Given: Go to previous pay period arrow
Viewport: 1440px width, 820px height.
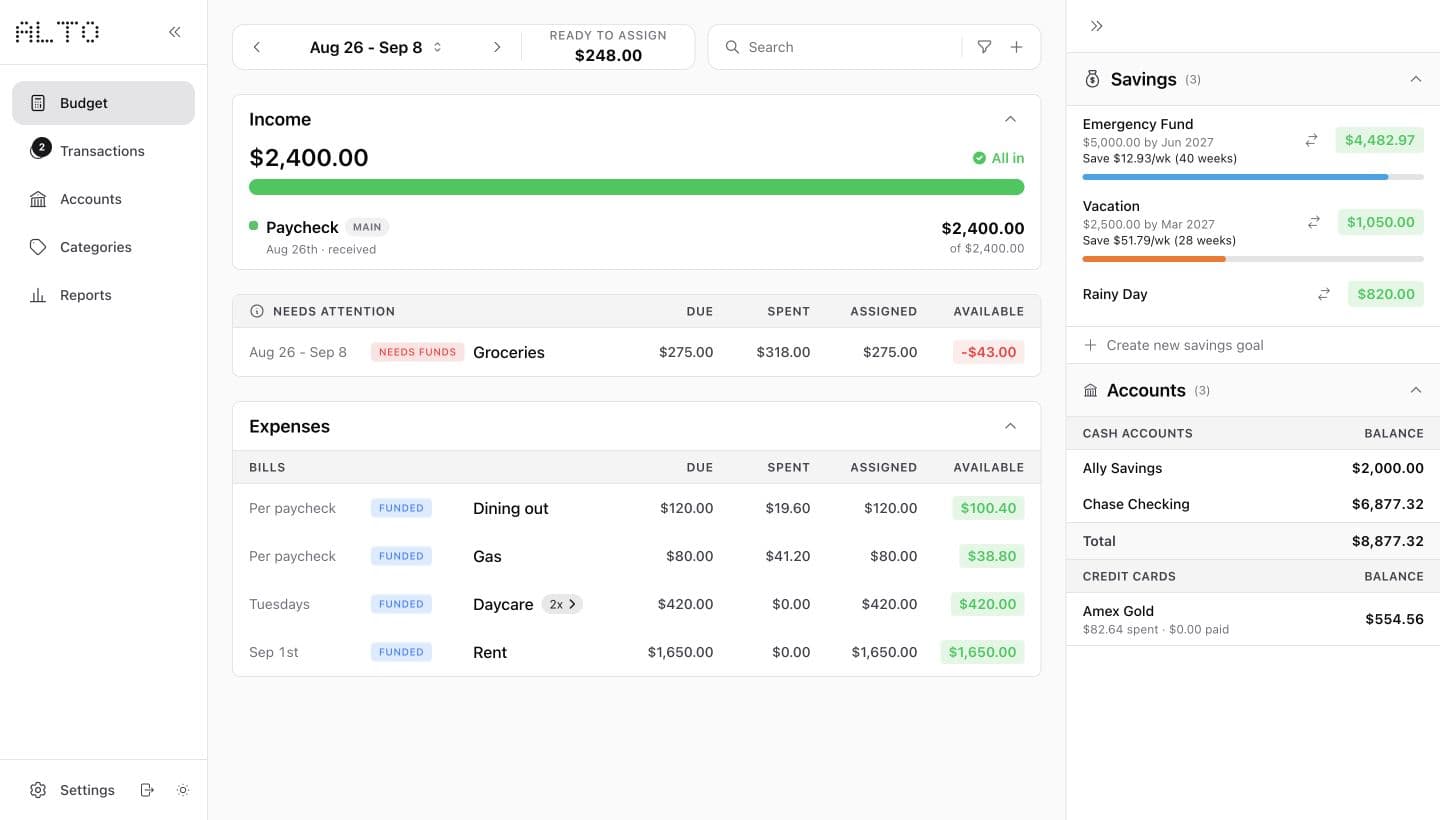Looking at the screenshot, I should 257,47.
